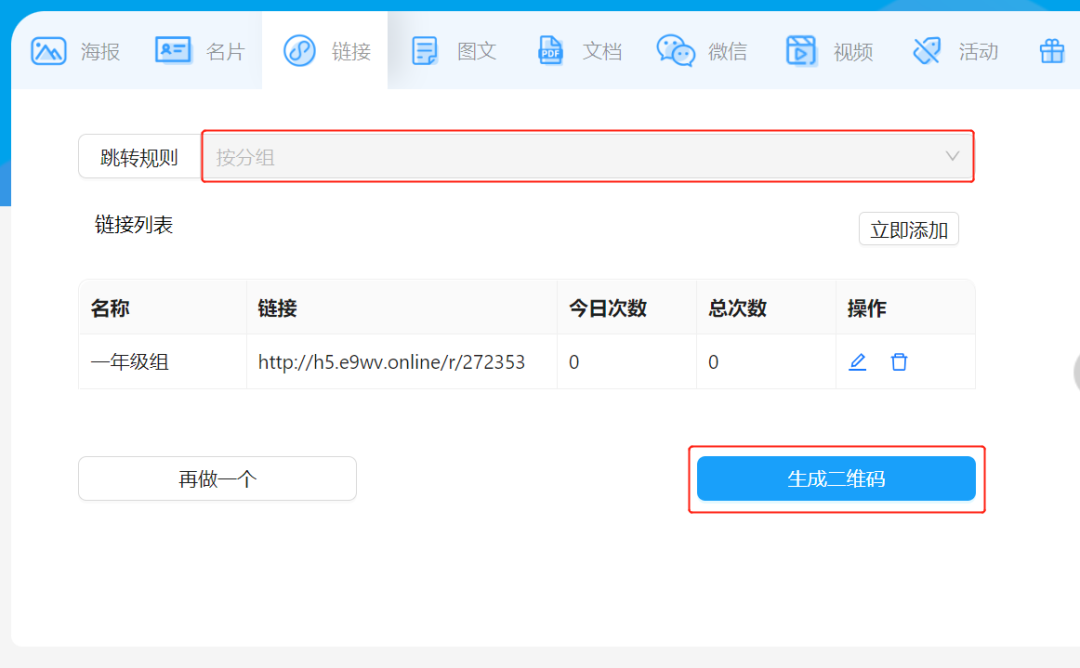Switch to the 视频 tab

(827, 51)
